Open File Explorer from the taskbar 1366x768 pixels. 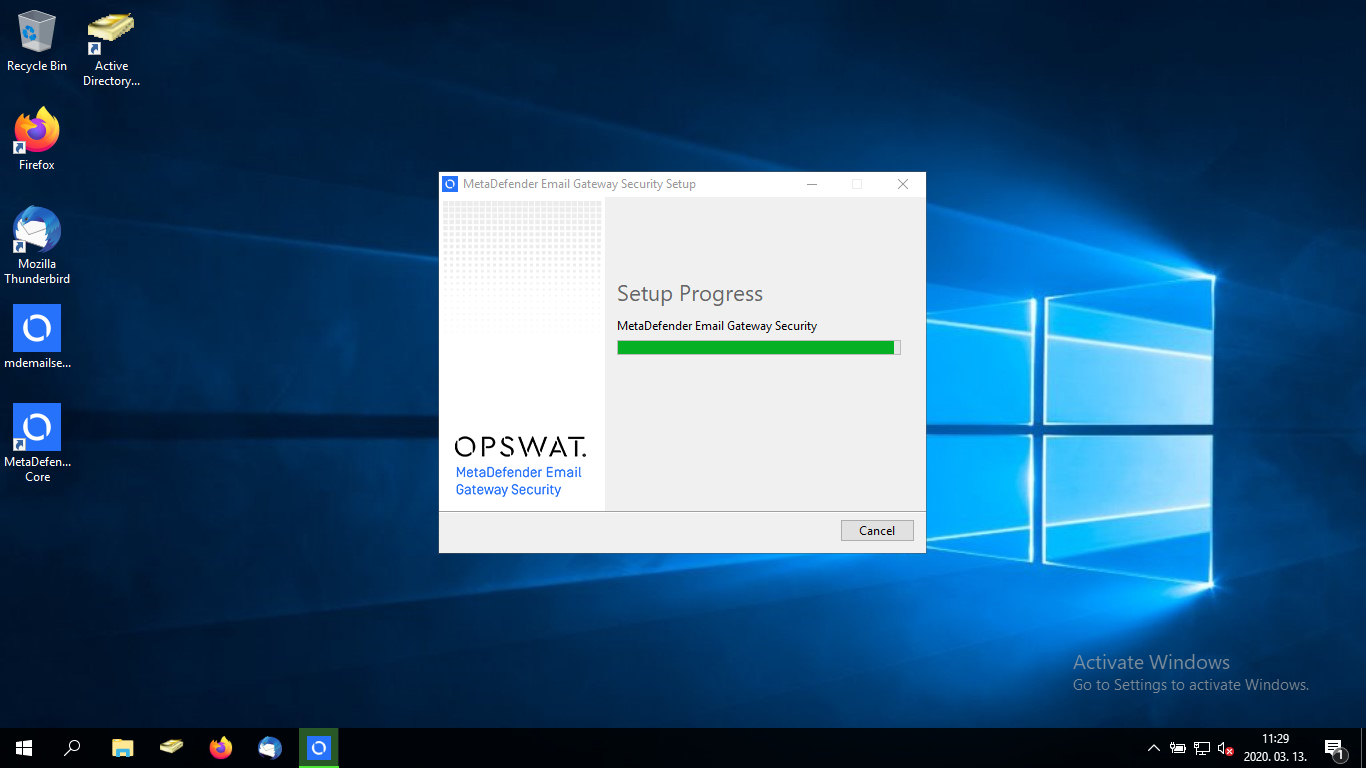[123, 748]
